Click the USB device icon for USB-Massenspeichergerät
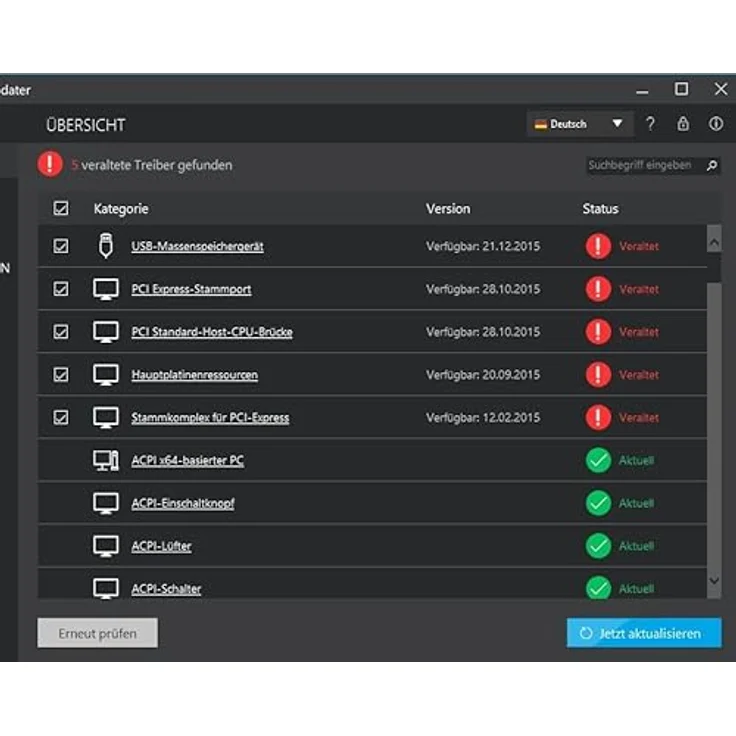The width and height of the screenshot is (736, 736). tap(106, 245)
